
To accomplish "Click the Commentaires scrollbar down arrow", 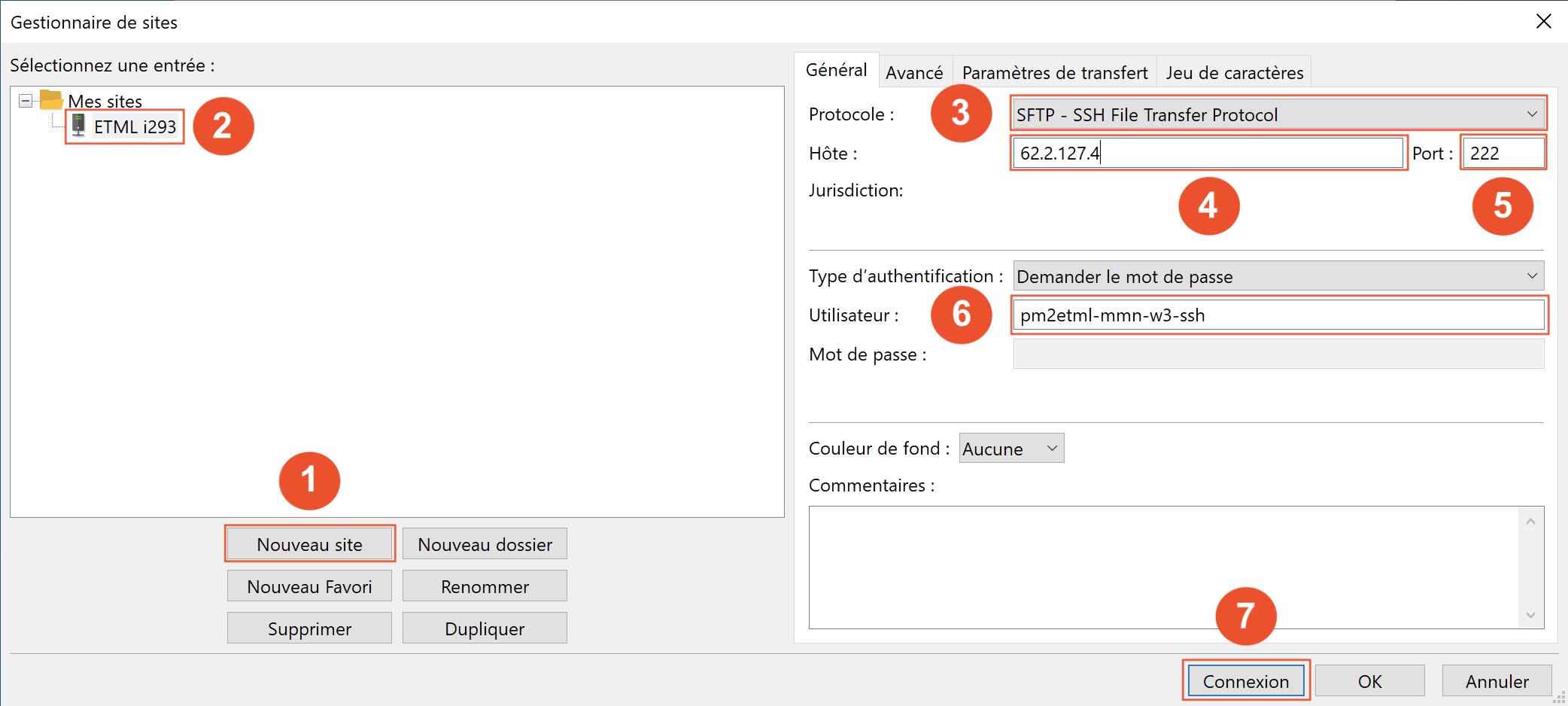I will tap(1530, 615).
